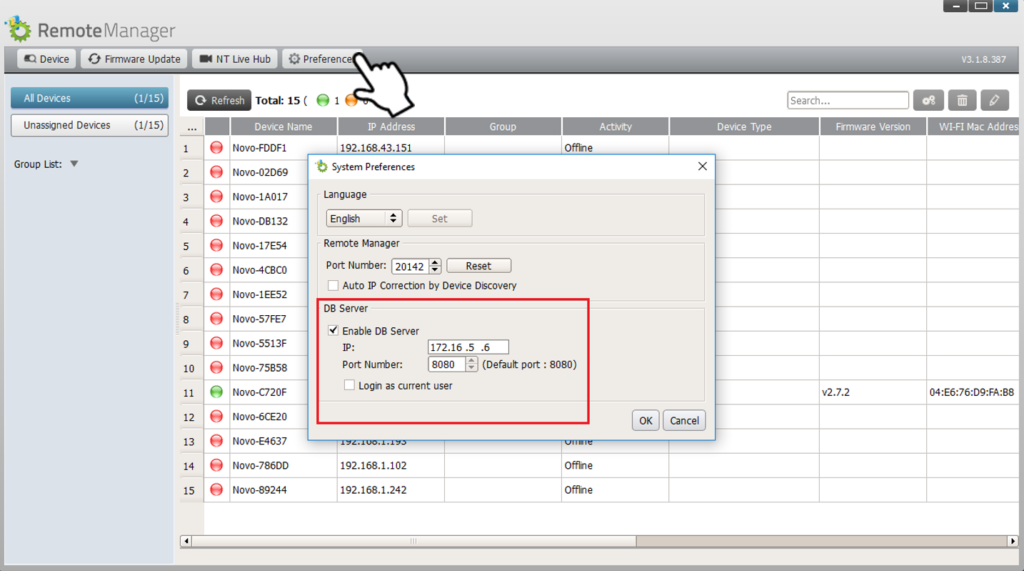Screen dimensions: 1024x571
Task: Increase the Remote Manager port number
Action: (436, 262)
